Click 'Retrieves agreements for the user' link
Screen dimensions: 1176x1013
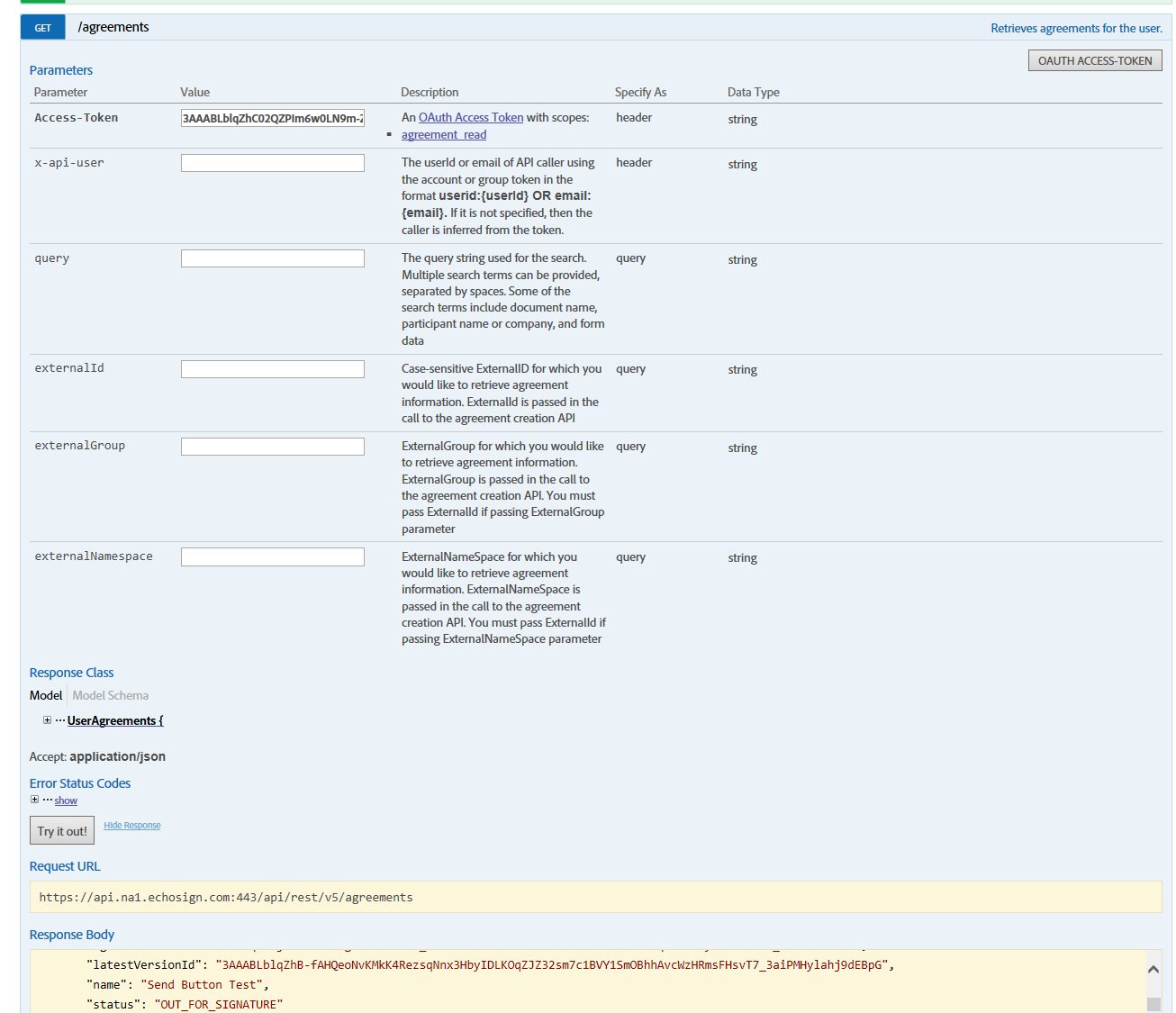click(x=1075, y=28)
